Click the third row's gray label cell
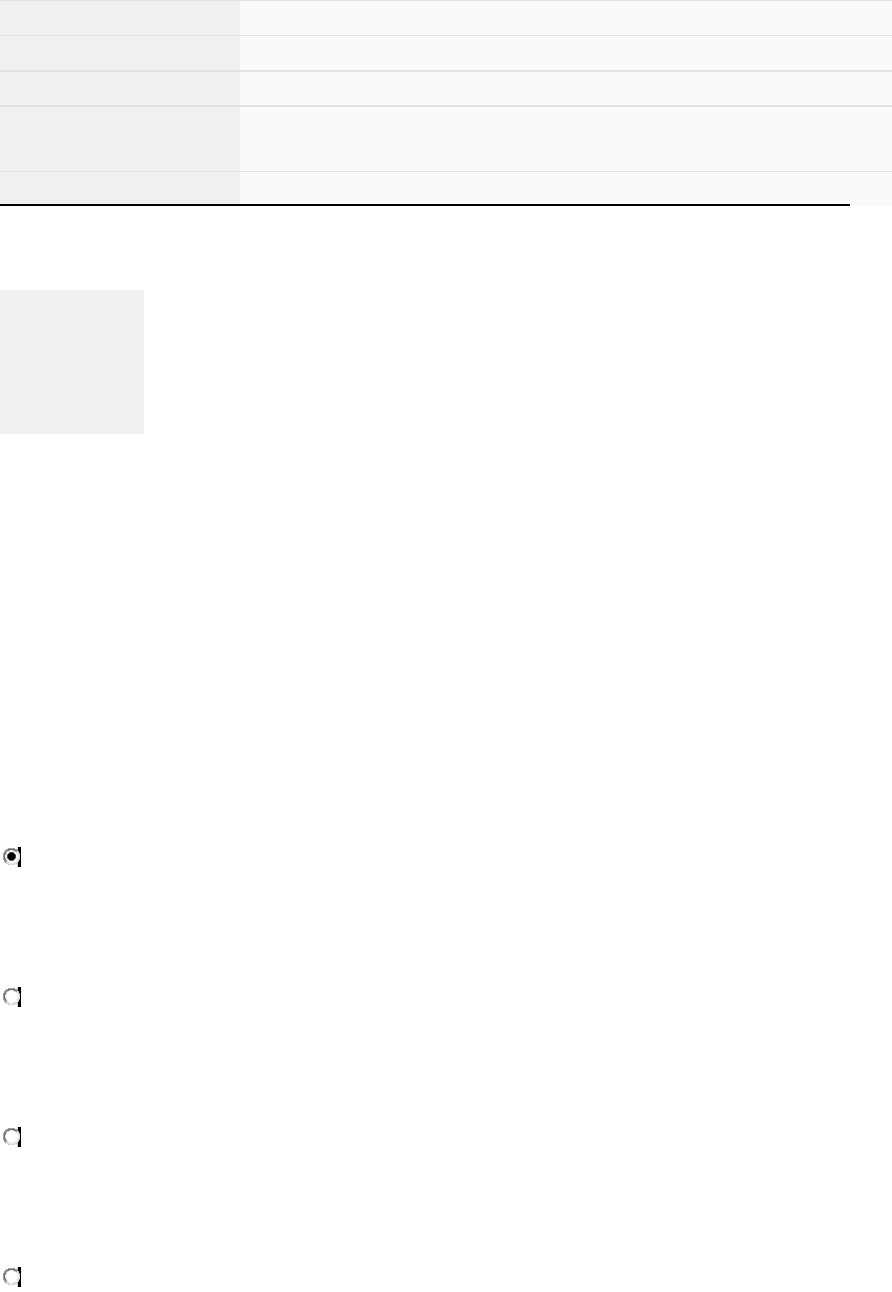 (x=120, y=88)
